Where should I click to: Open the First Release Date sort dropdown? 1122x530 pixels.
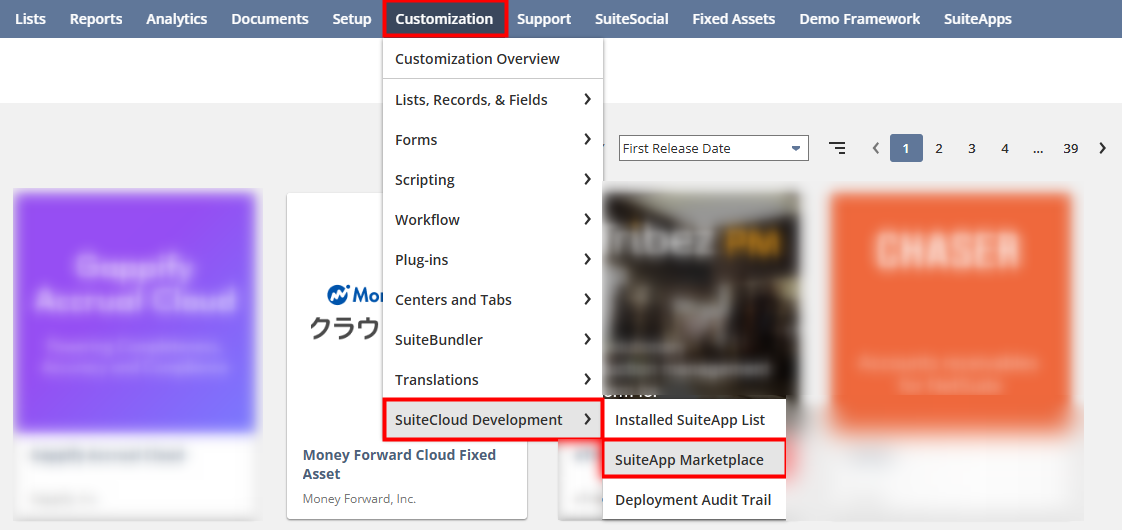pos(713,148)
